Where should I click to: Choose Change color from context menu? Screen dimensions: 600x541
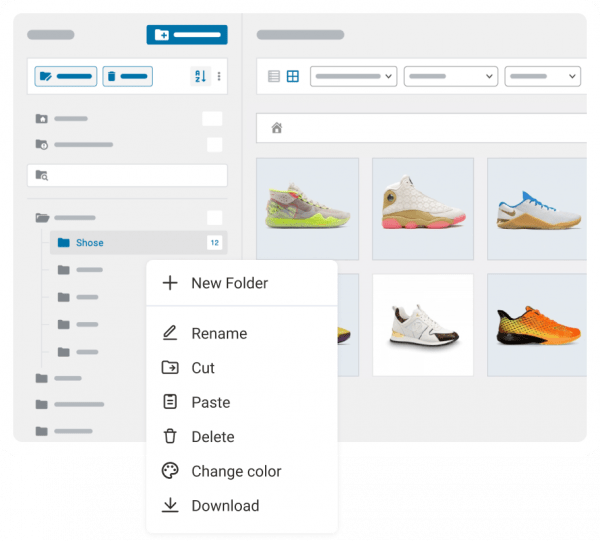[x=242, y=471]
